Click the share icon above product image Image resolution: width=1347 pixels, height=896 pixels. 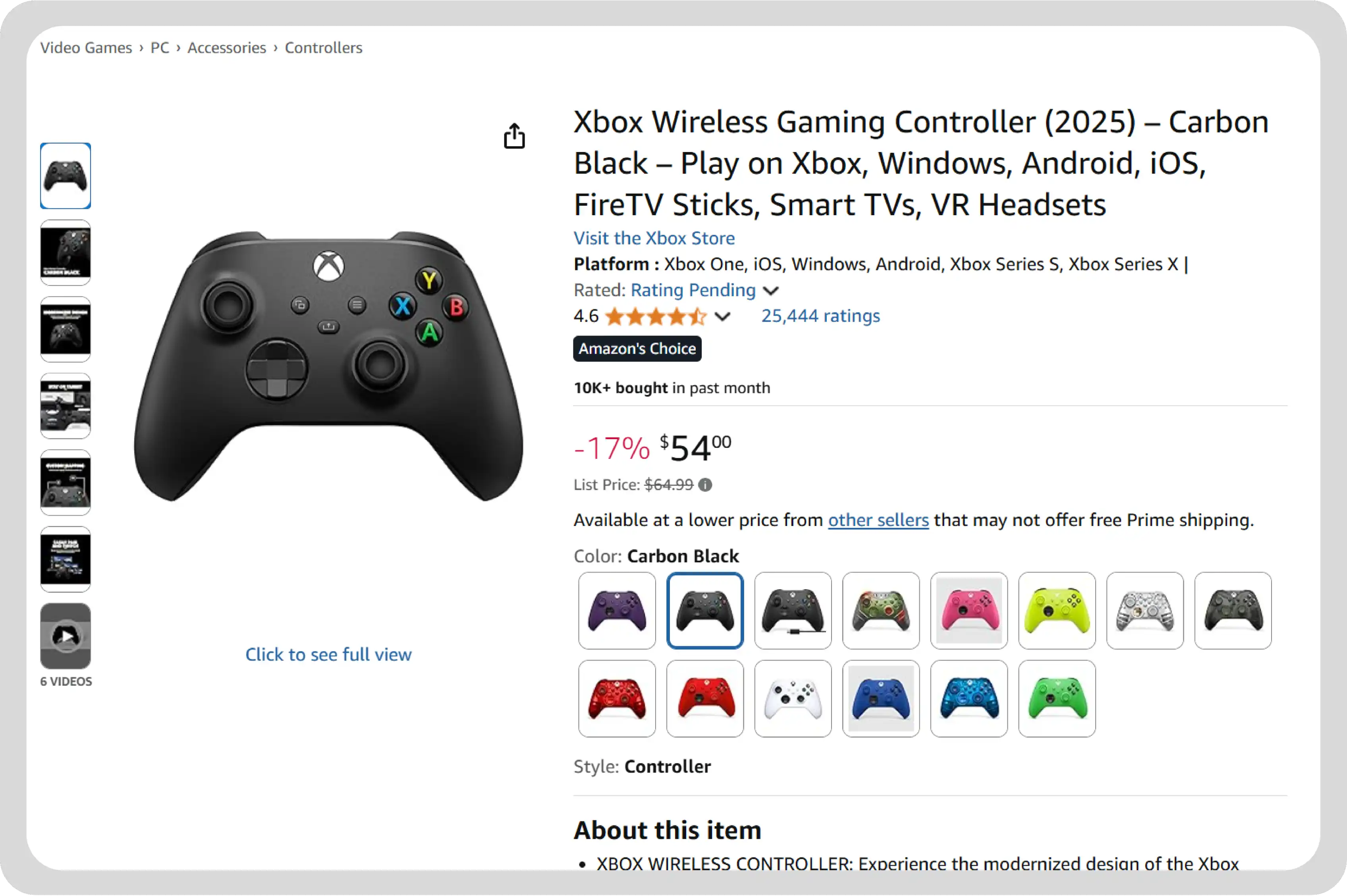[514, 136]
